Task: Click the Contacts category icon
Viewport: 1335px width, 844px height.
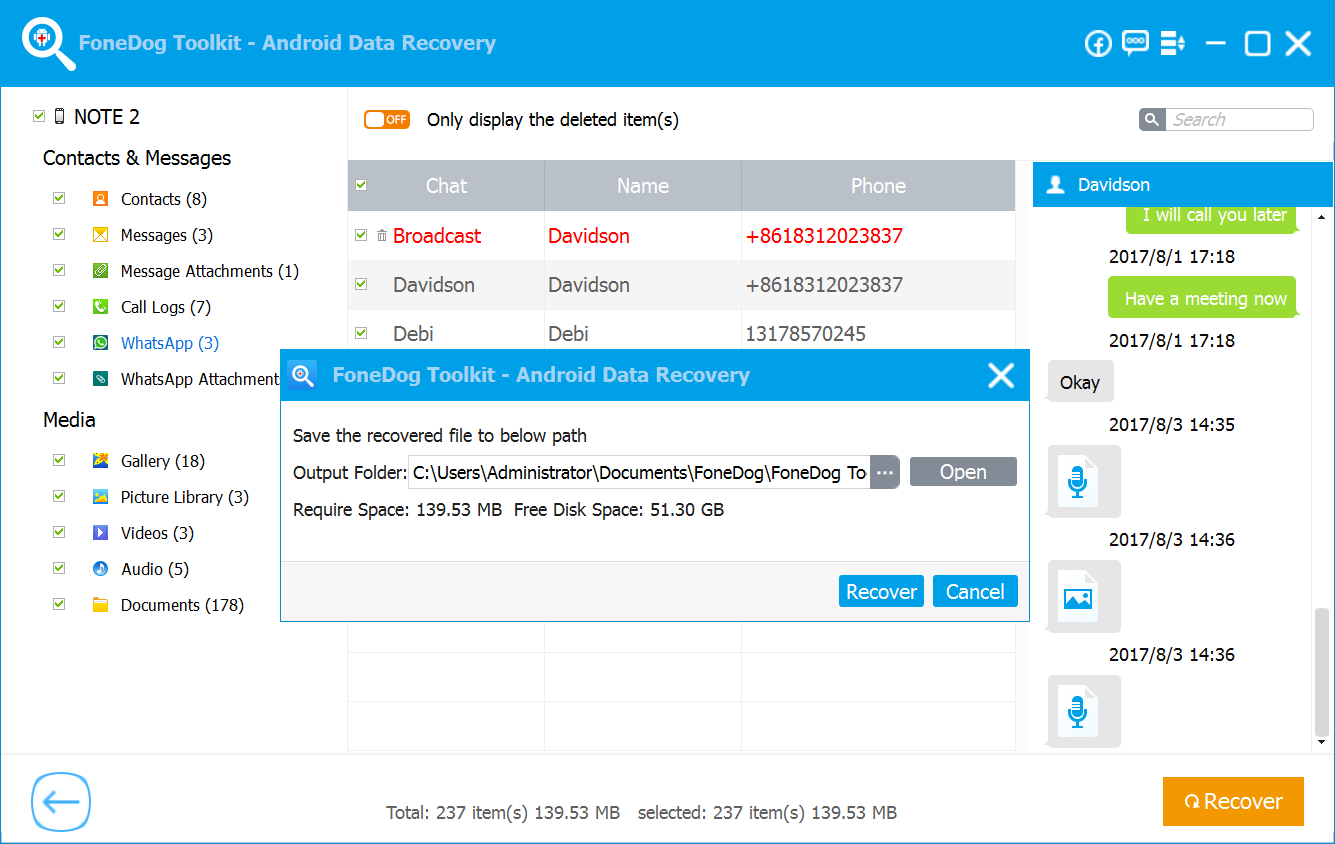Action: coord(100,199)
